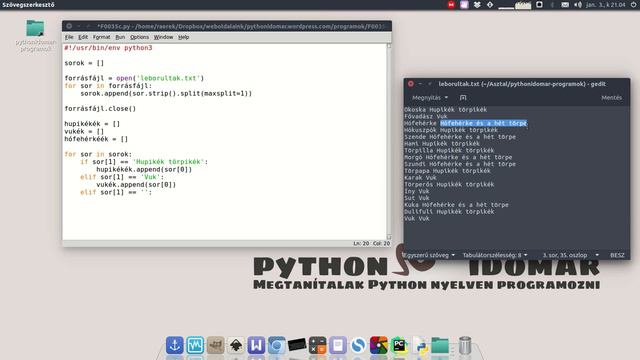Open the Edit menu in IDLE
The image size is (640, 360).
click(83, 37)
